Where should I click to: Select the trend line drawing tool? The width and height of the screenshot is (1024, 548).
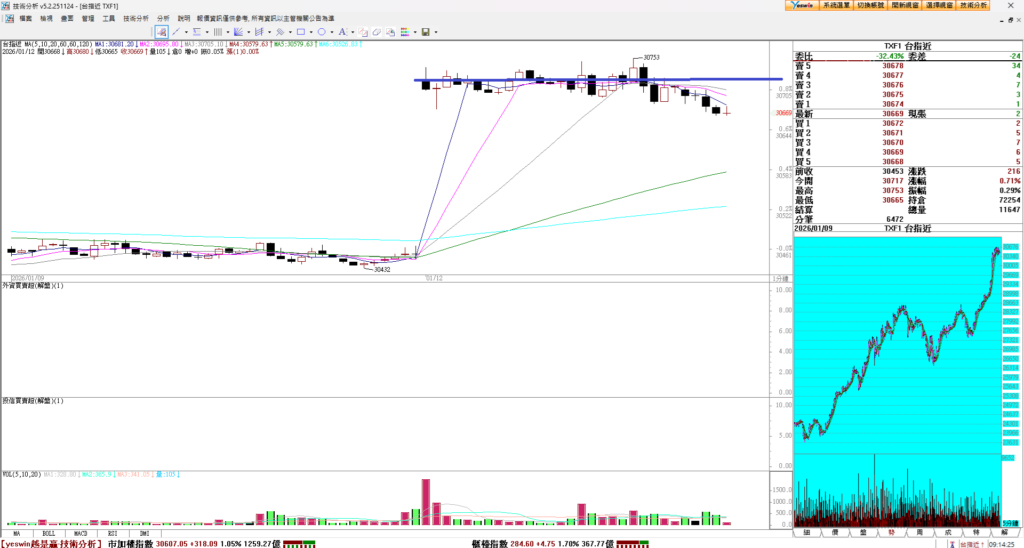click(x=175, y=32)
